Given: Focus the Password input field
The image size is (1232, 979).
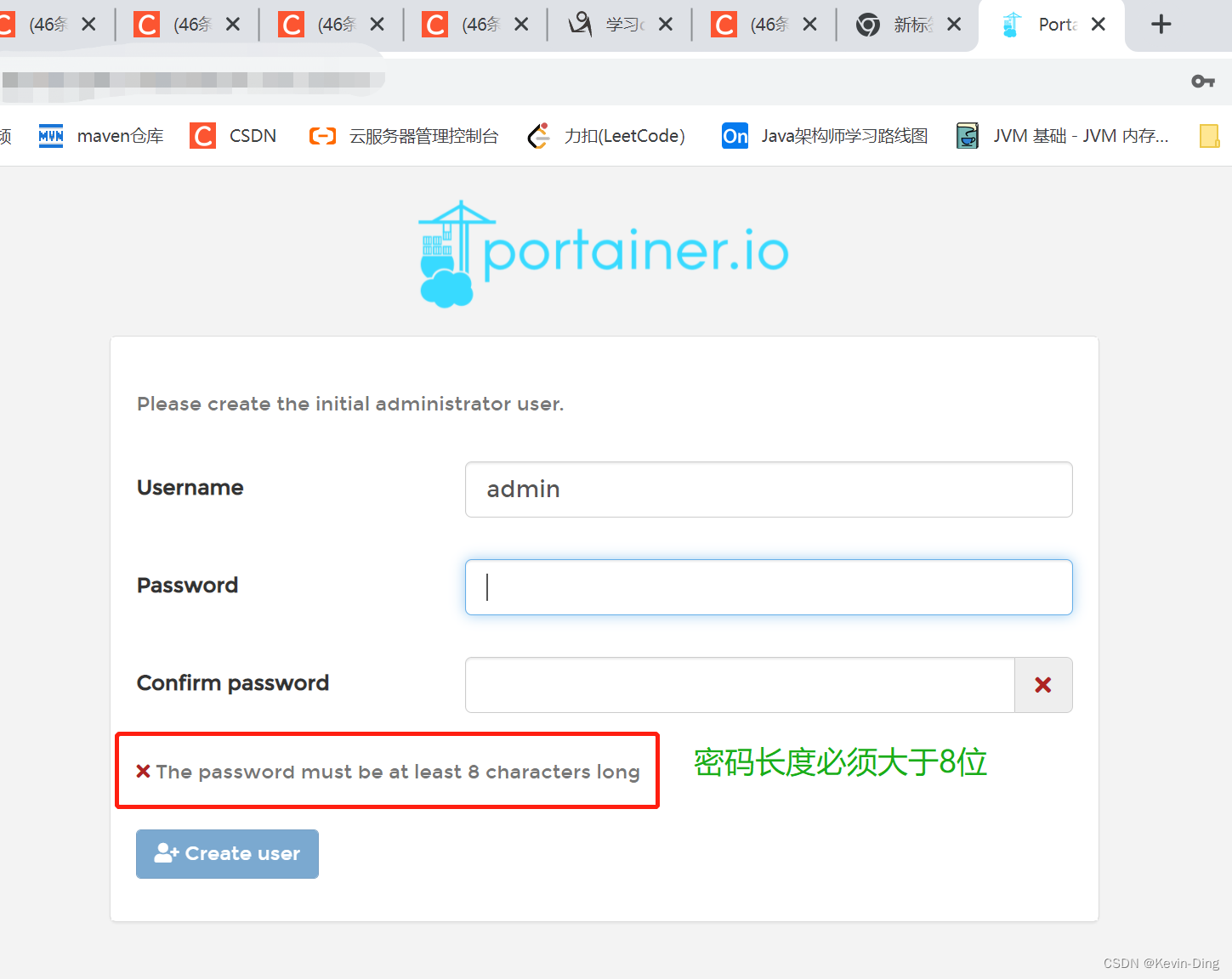Looking at the screenshot, I should [x=769, y=587].
